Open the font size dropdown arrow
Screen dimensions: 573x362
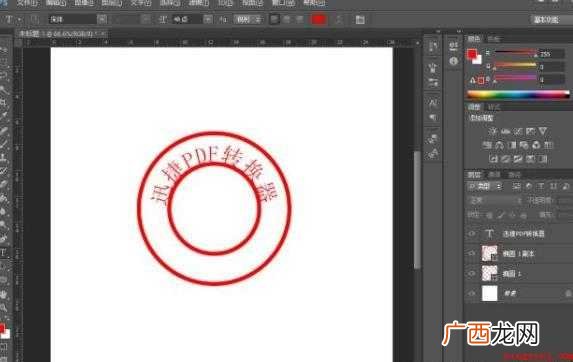click(x=208, y=20)
